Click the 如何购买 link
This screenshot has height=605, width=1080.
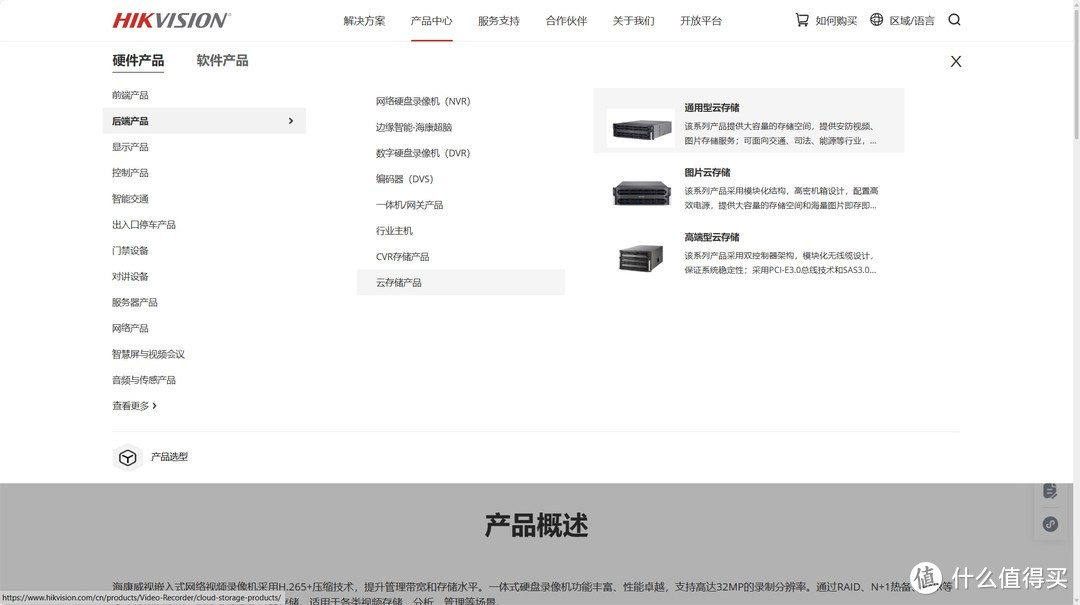pyautogui.click(x=836, y=21)
